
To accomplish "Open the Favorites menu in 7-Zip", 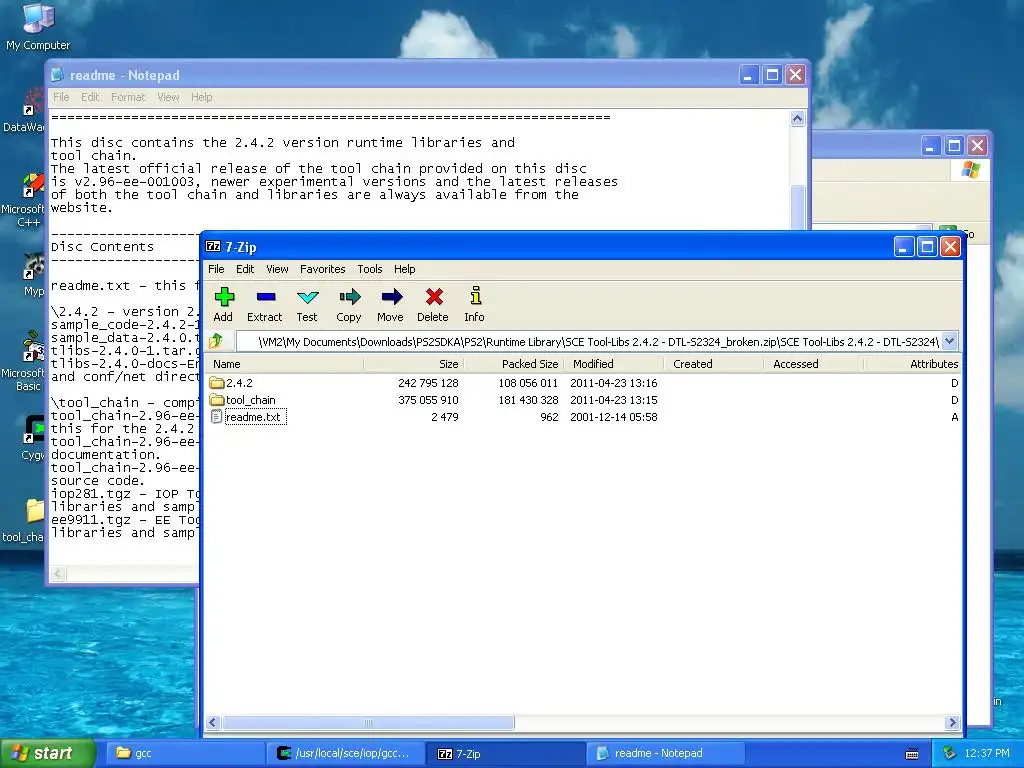I will [x=323, y=269].
